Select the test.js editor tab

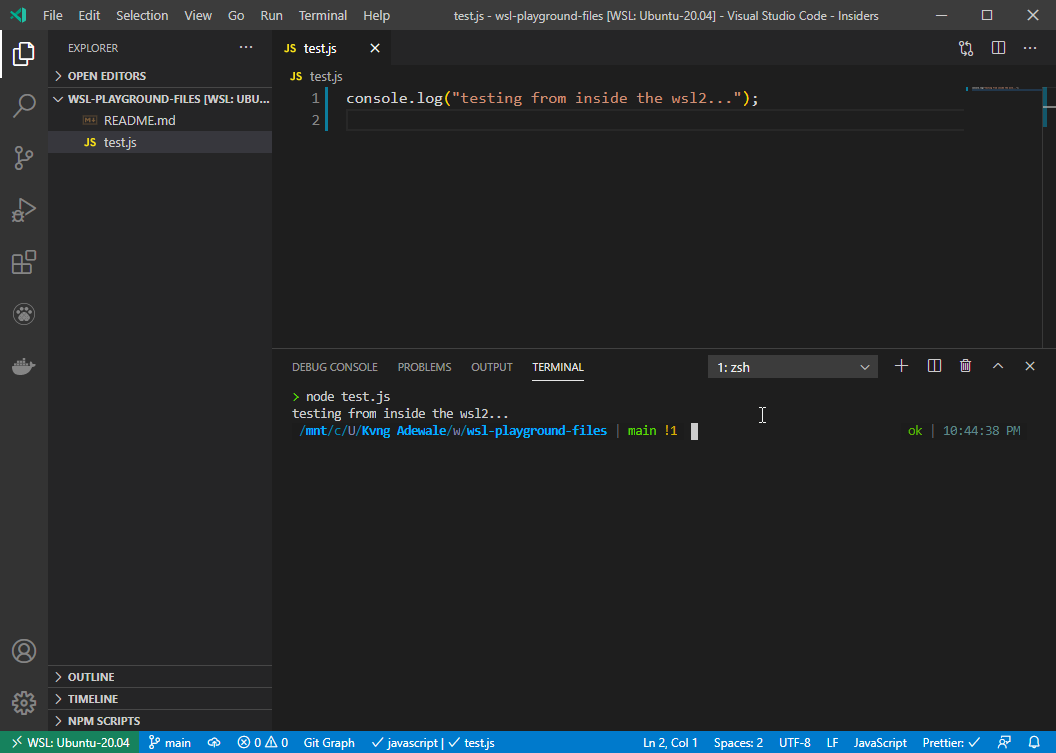pyautogui.click(x=330, y=48)
